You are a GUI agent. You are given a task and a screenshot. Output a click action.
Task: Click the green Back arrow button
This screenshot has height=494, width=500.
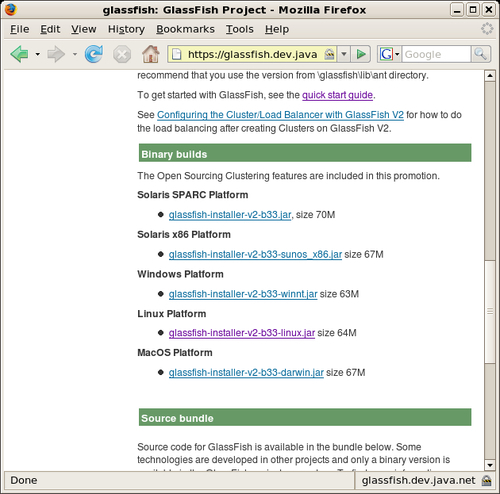coord(19,54)
